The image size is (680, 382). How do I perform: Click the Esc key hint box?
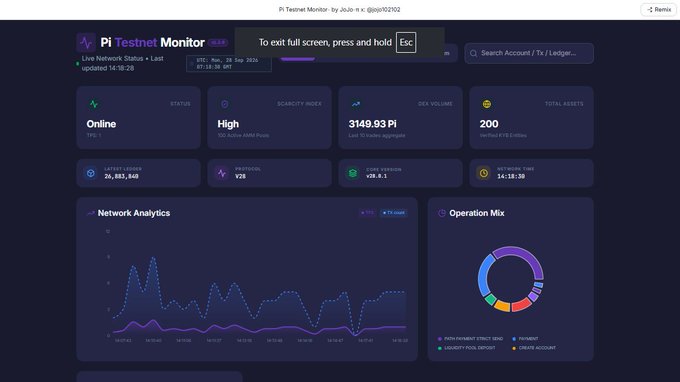tap(406, 42)
